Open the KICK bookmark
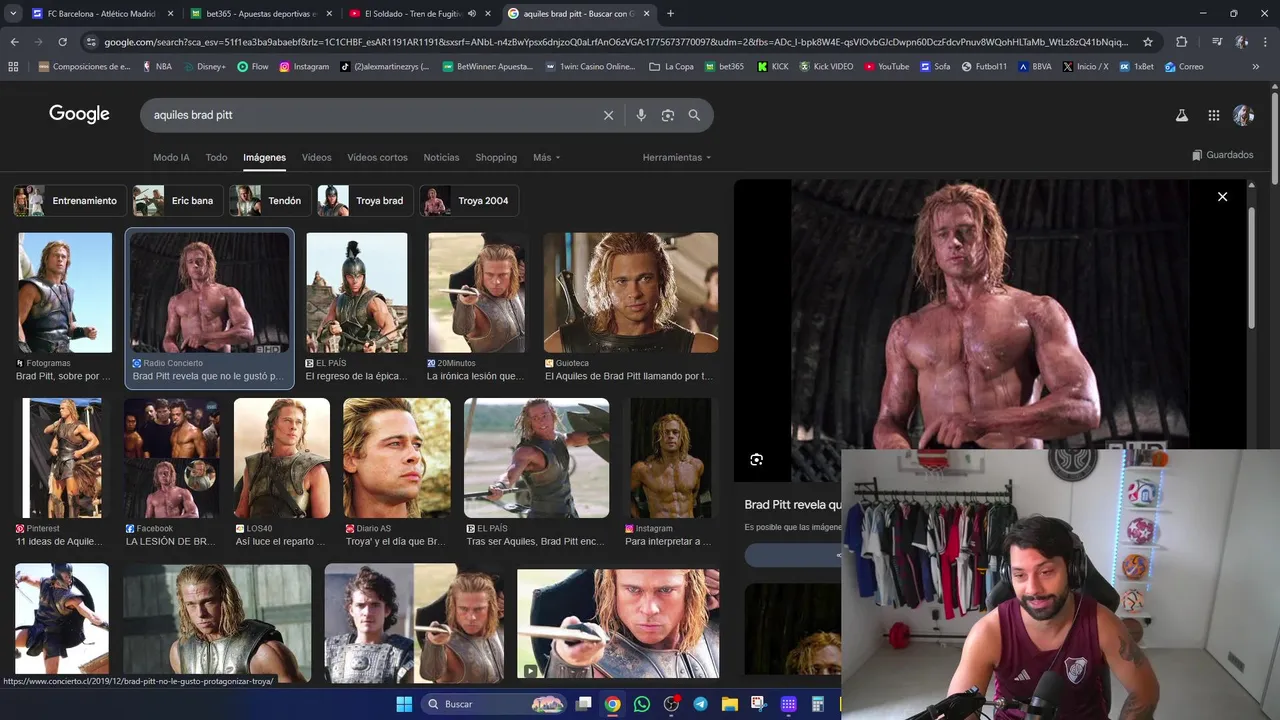This screenshot has height=720, width=1280. coord(773,67)
